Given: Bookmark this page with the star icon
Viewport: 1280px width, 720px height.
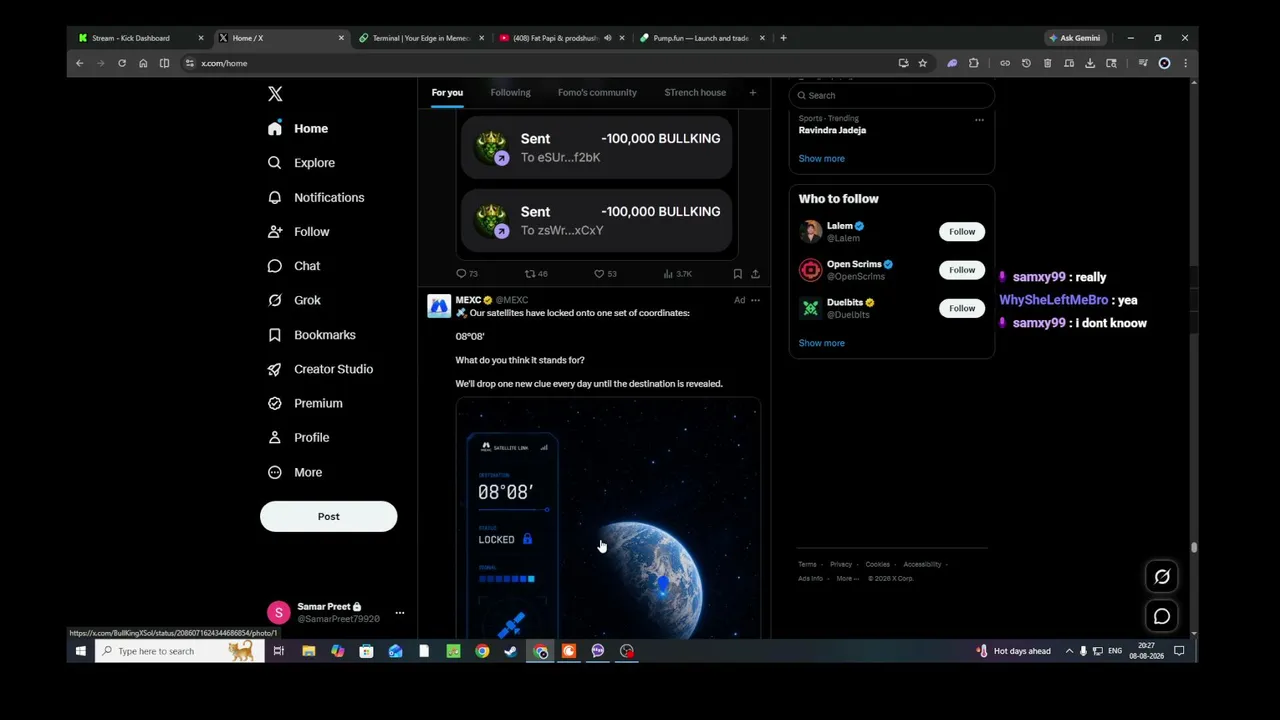Looking at the screenshot, I should point(922,63).
